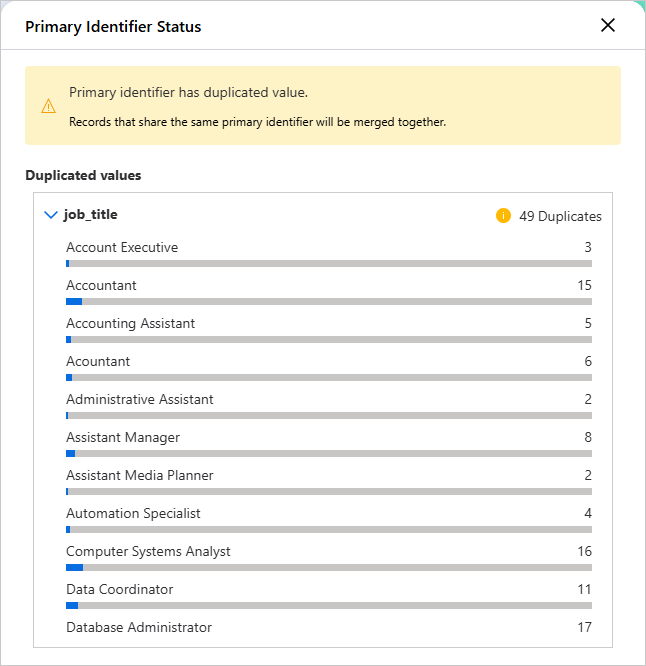Select the Database Administrator entry
The height and width of the screenshot is (666, 646).
(139, 627)
